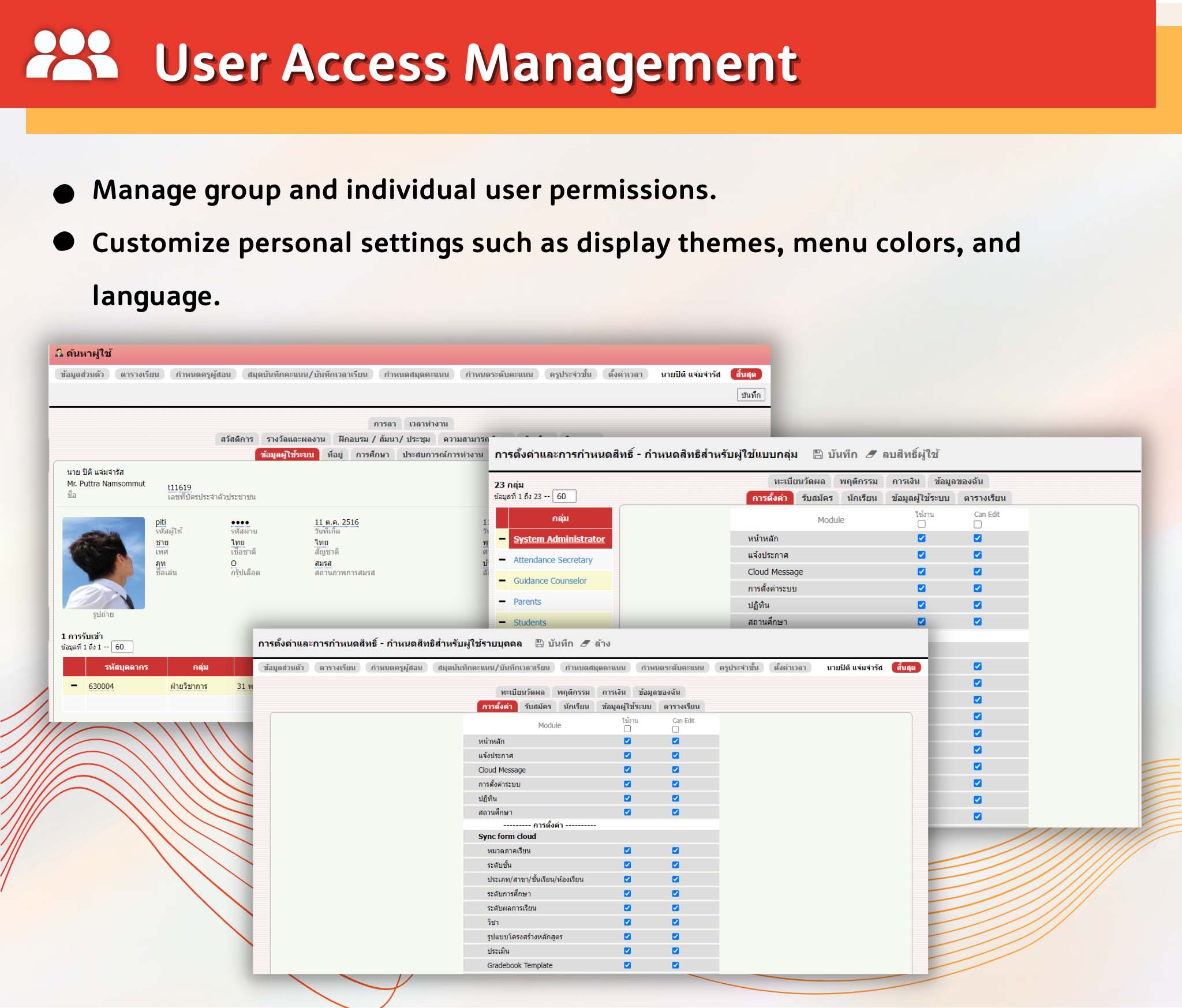Click the save icon in individual permissions window

click(x=538, y=643)
